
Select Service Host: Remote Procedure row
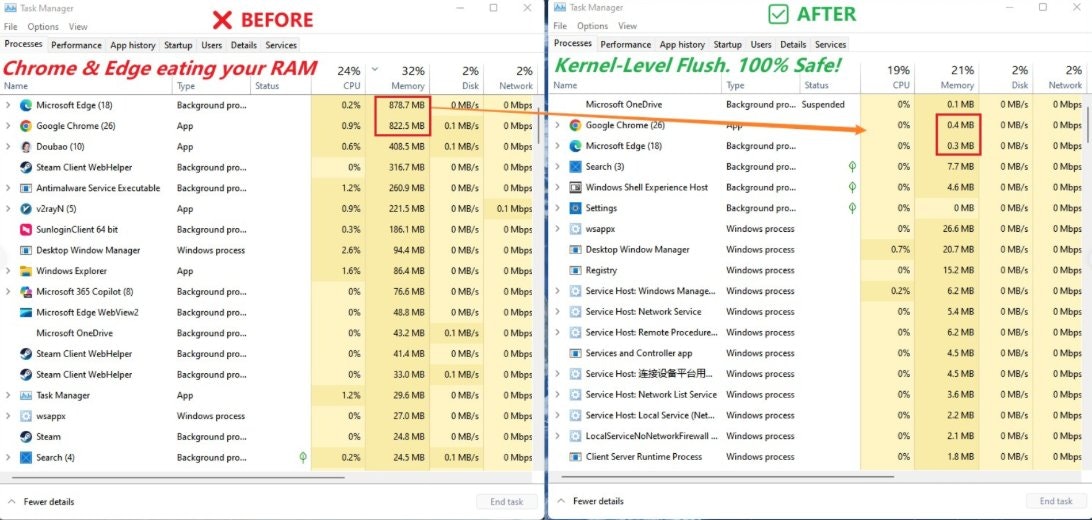tap(816, 333)
